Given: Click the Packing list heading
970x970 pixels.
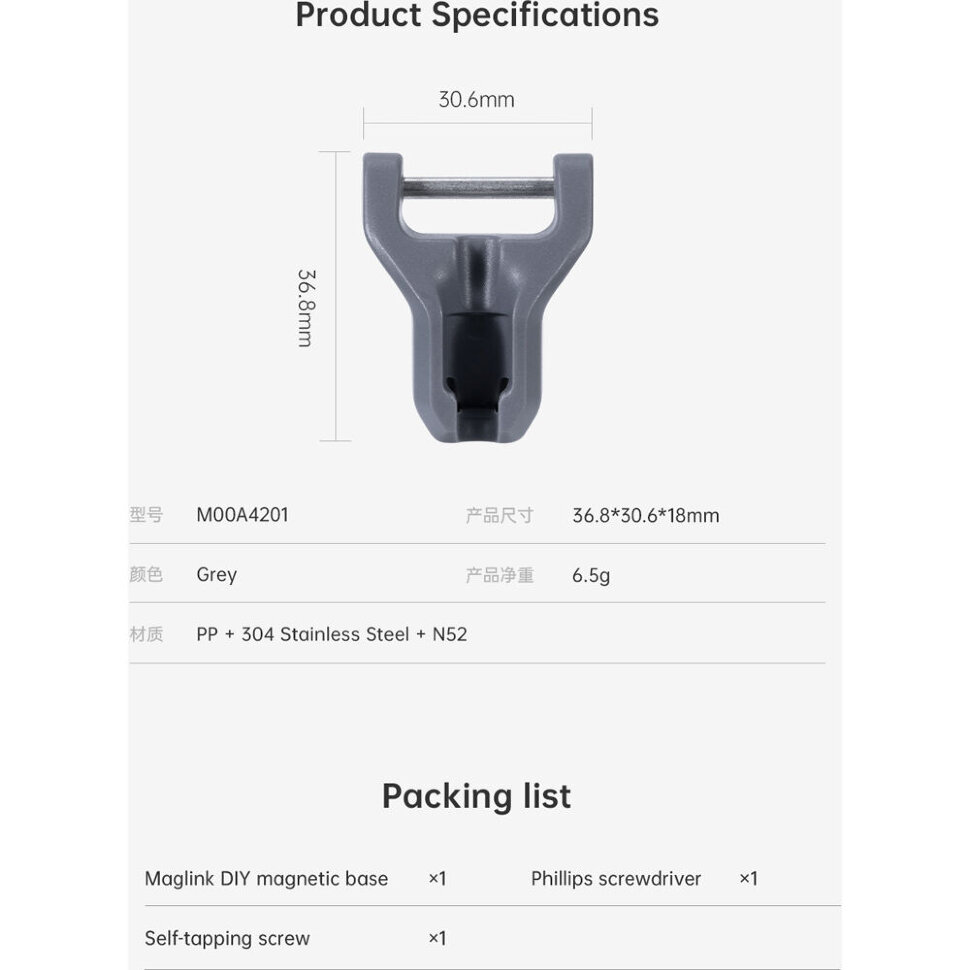Looking at the screenshot, I should coord(476,796).
